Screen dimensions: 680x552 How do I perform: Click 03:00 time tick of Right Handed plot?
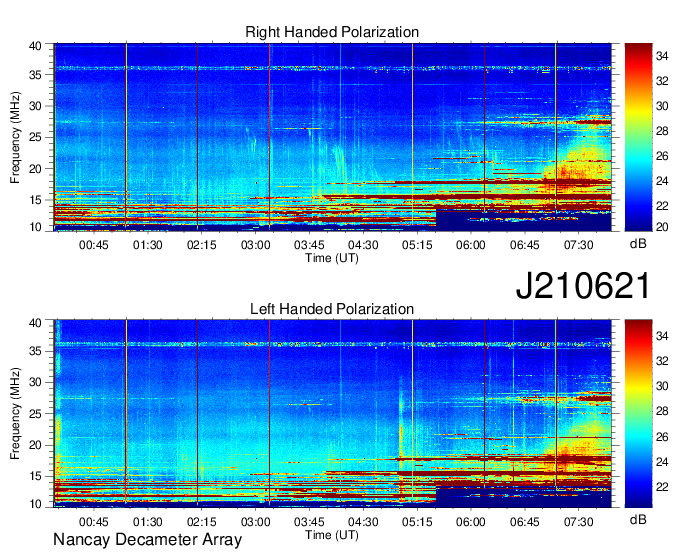pos(255,245)
